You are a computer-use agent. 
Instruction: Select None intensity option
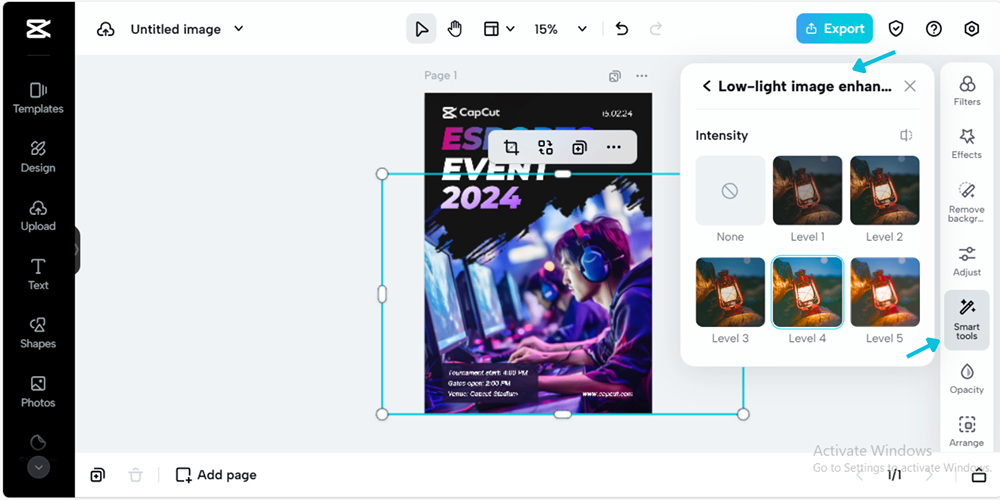pyautogui.click(x=730, y=191)
